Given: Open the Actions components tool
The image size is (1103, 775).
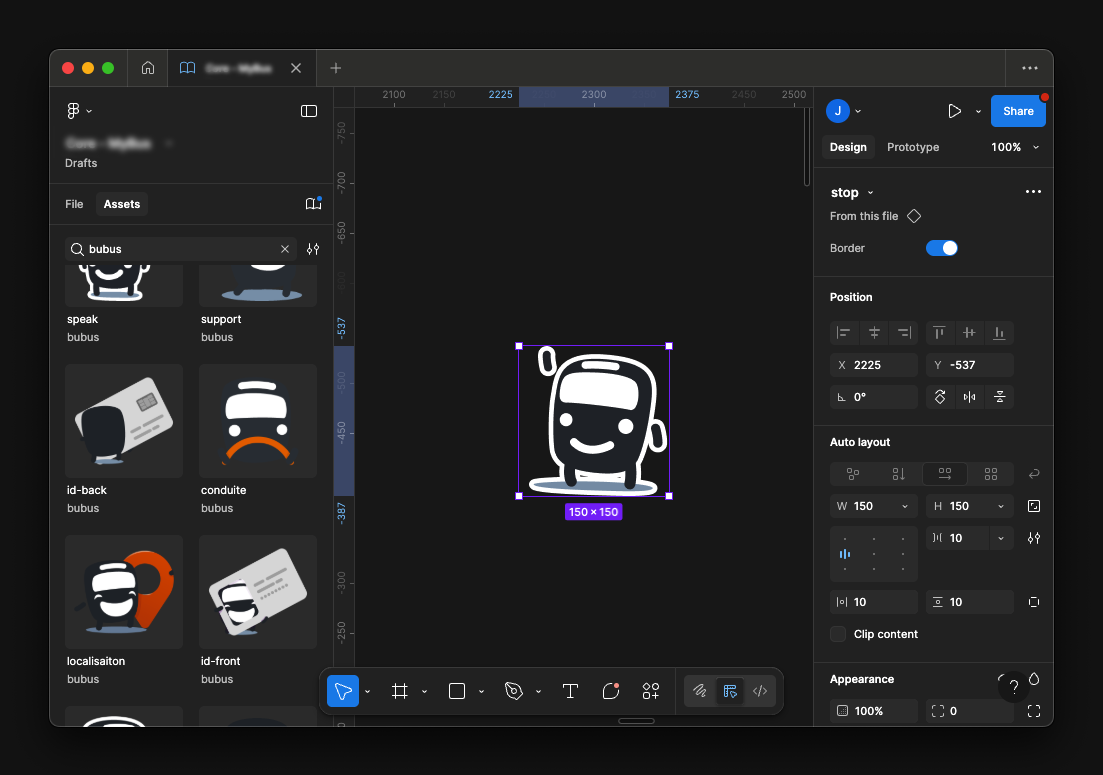Looking at the screenshot, I should tap(651, 691).
